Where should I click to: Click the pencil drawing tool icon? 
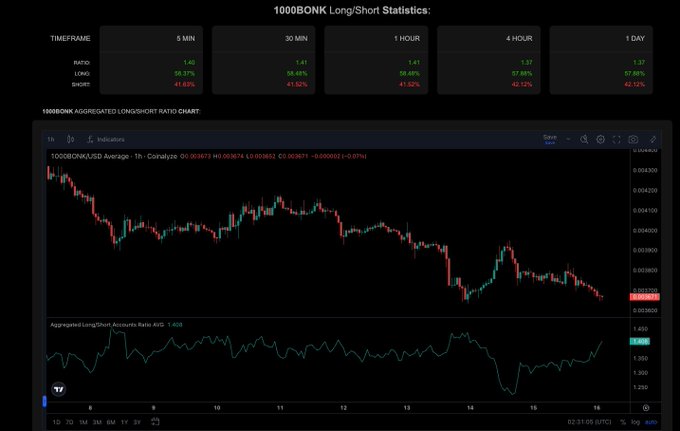click(653, 139)
